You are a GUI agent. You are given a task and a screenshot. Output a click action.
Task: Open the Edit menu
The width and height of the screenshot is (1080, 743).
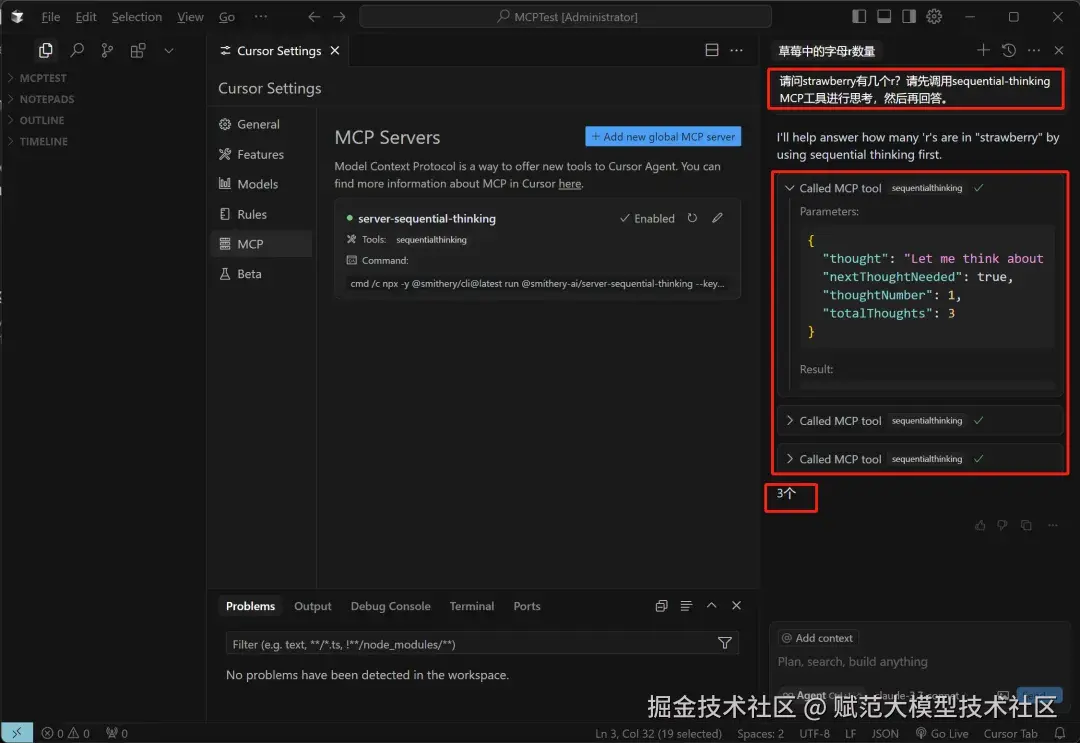pos(86,17)
